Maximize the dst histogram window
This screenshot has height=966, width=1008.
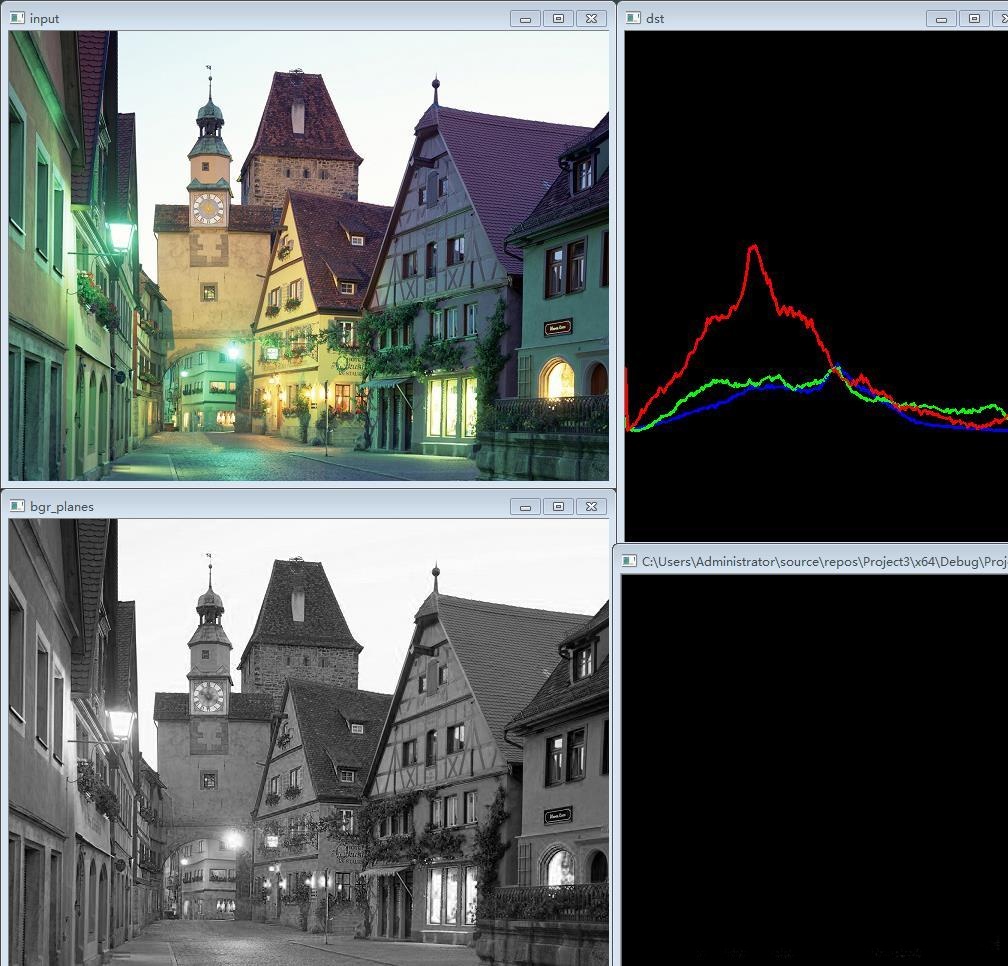(x=973, y=18)
